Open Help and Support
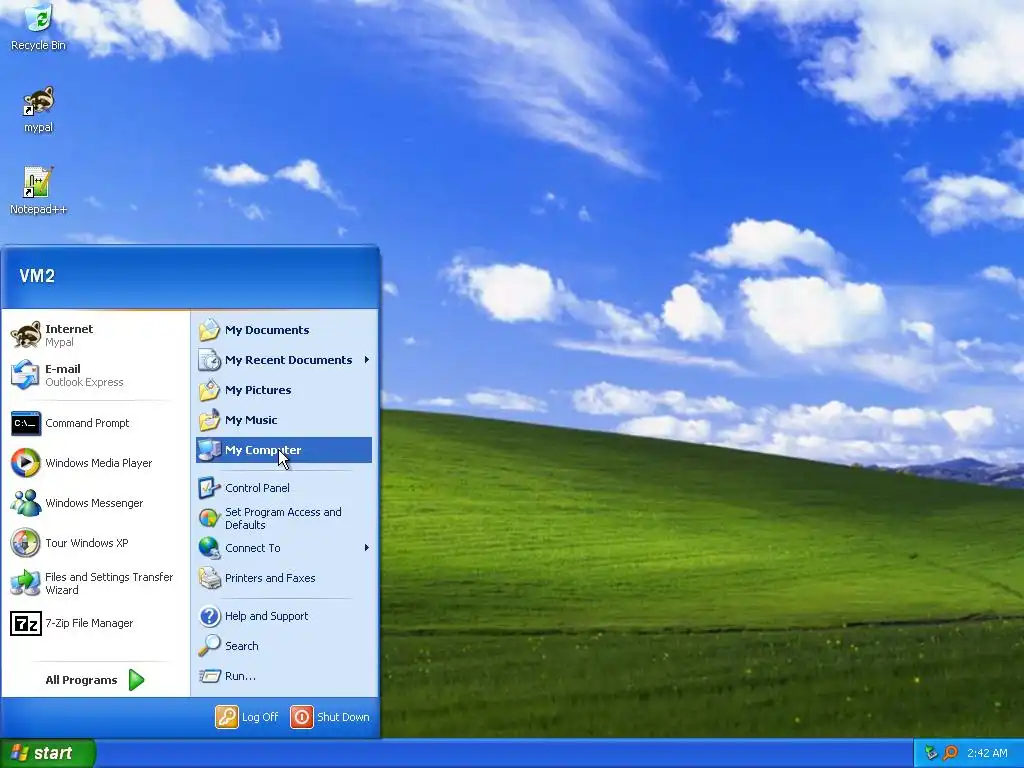The width and height of the screenshot is (1024, 768). click(x=284, y=616)
